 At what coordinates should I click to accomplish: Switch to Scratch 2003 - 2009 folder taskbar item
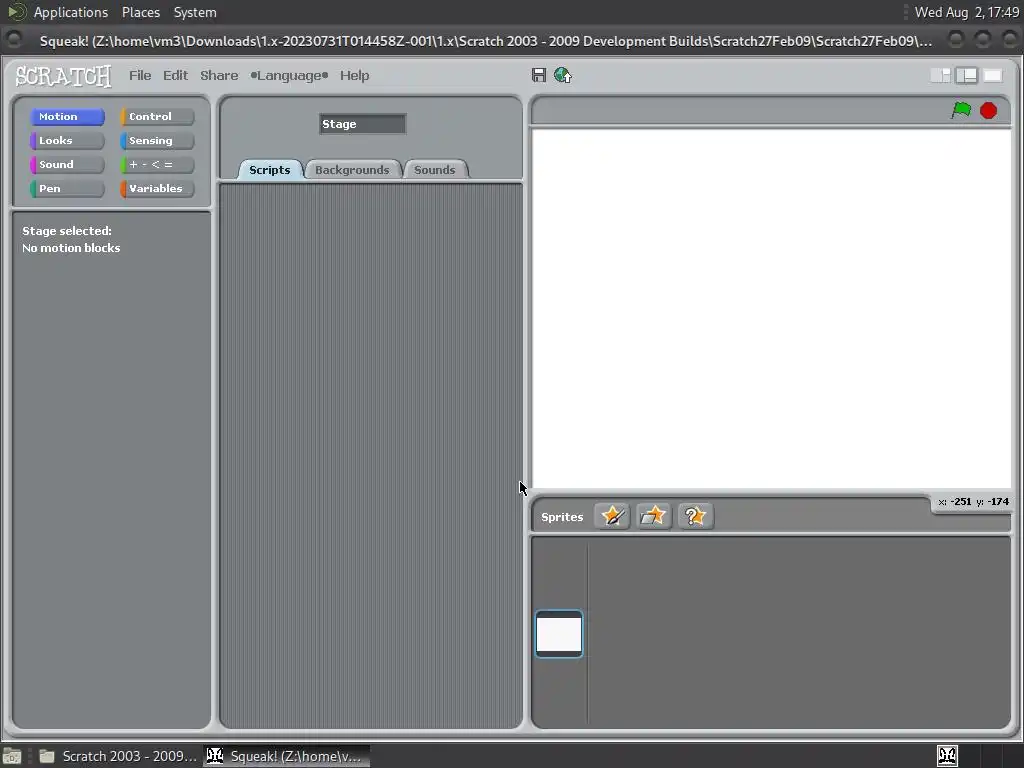pos(118,756)
